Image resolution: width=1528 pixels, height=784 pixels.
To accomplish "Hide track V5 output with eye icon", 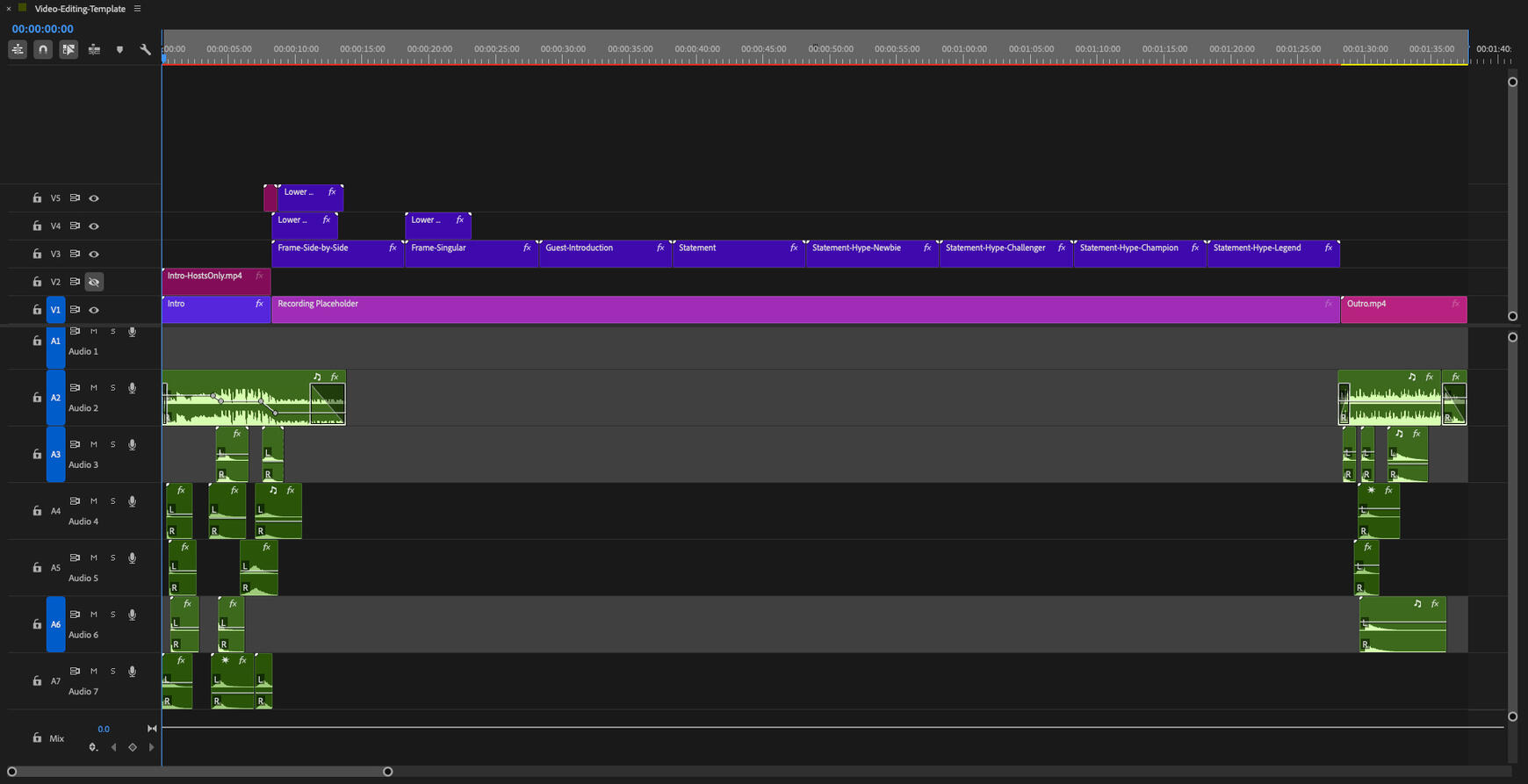I will coord(94,198).
